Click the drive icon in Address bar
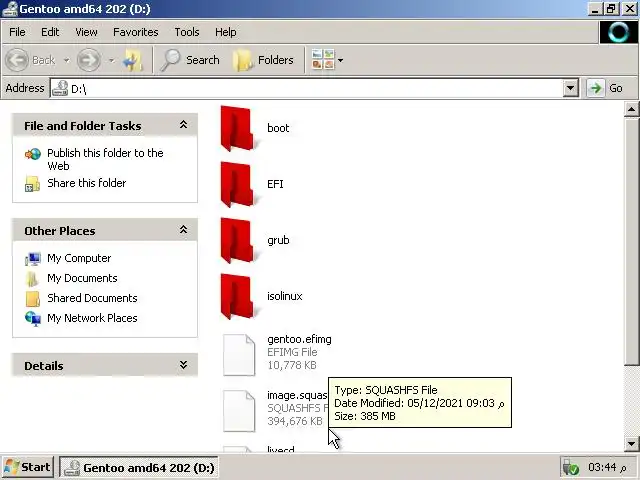The height and width of the screenshot is (480, 640). click(60, 88)
